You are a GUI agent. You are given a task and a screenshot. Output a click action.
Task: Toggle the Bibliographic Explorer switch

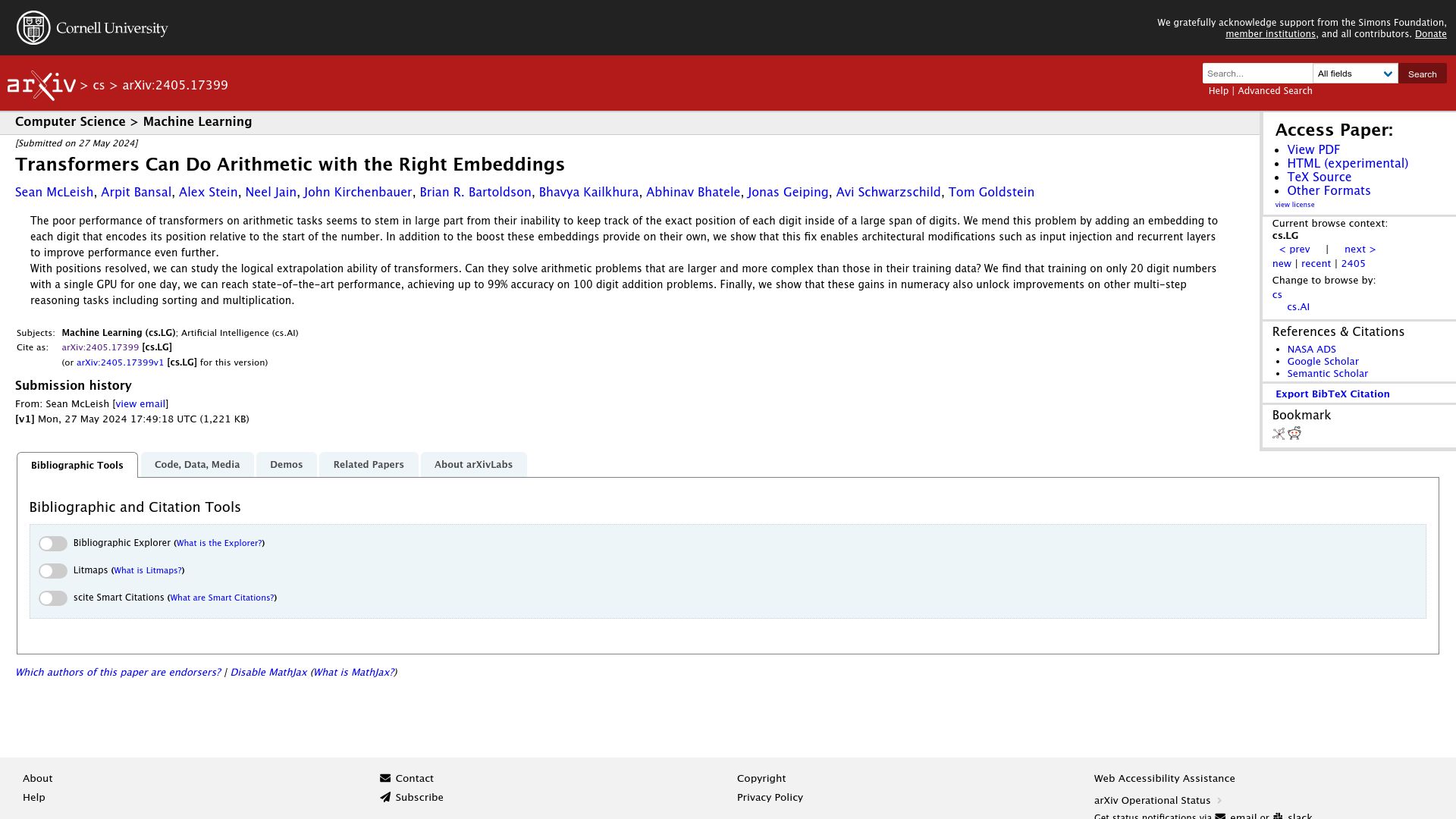(53, 544)
